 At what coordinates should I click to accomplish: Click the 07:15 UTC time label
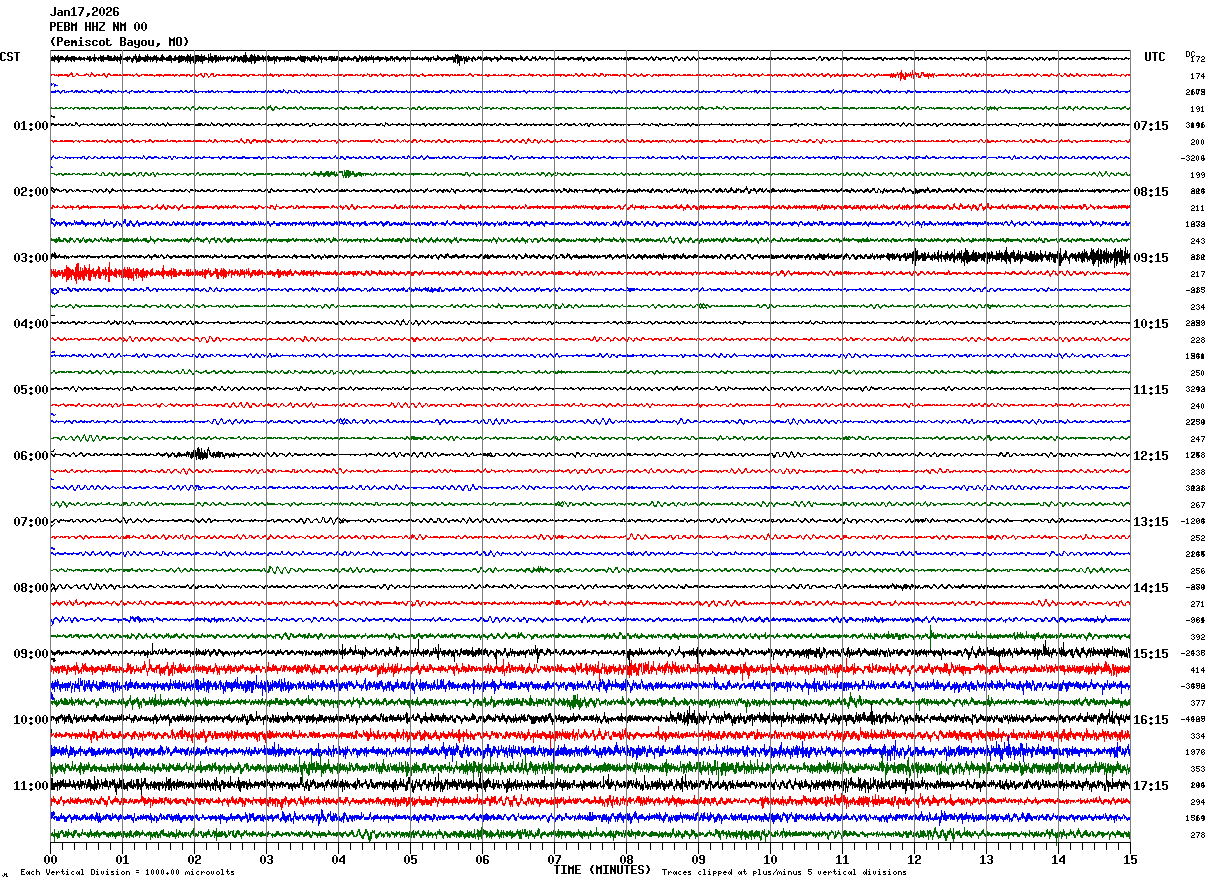pos(1151,126)
